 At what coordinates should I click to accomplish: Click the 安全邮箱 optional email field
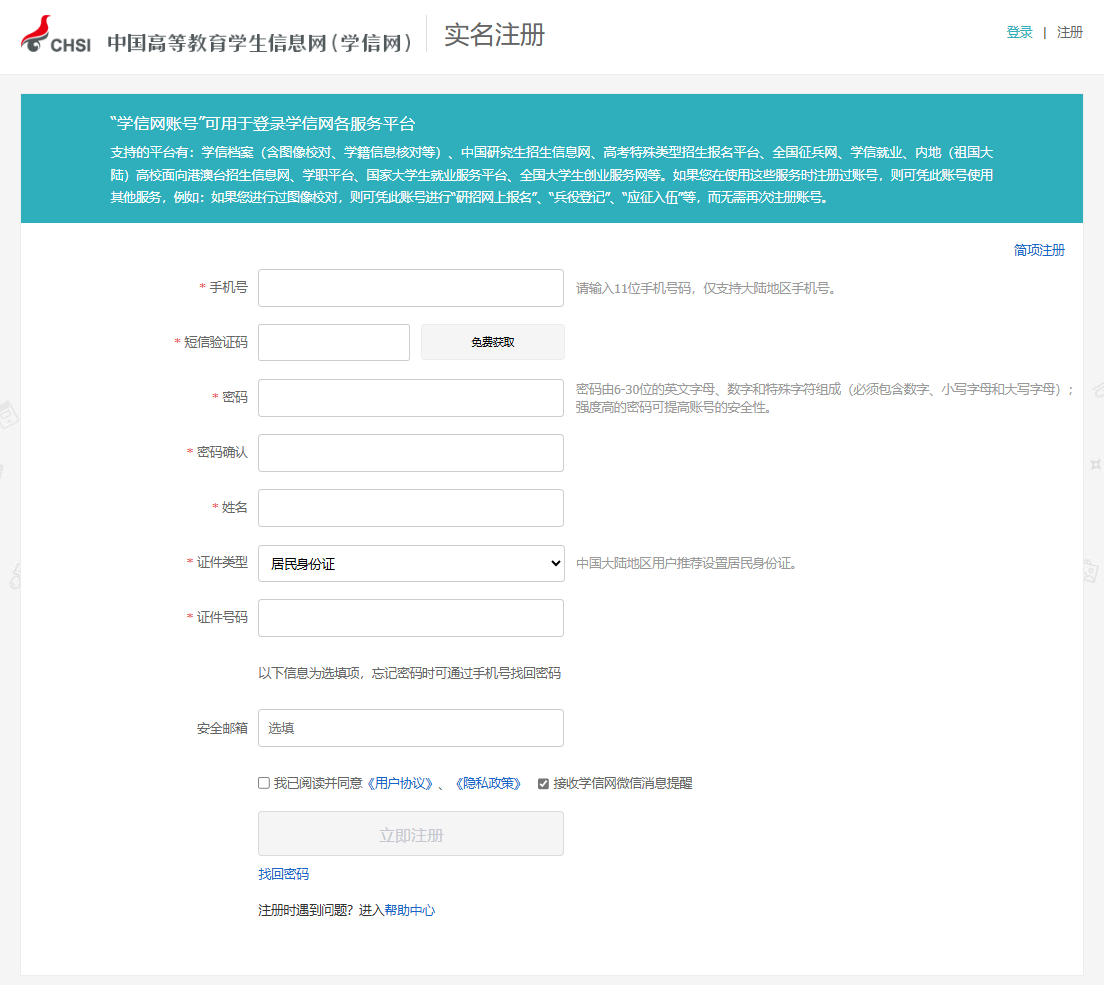click(x=410, y=727)
